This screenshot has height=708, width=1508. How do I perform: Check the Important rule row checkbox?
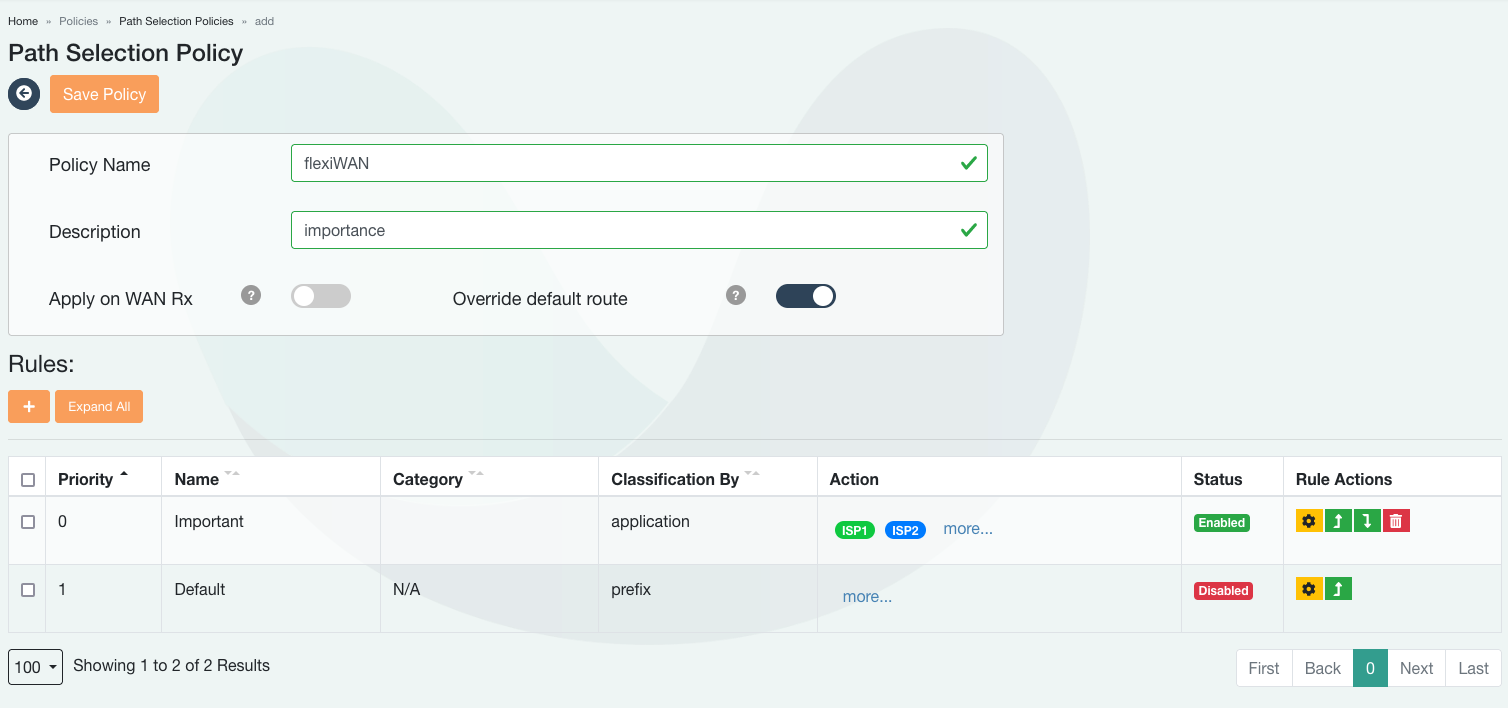(x=28, y=522)
